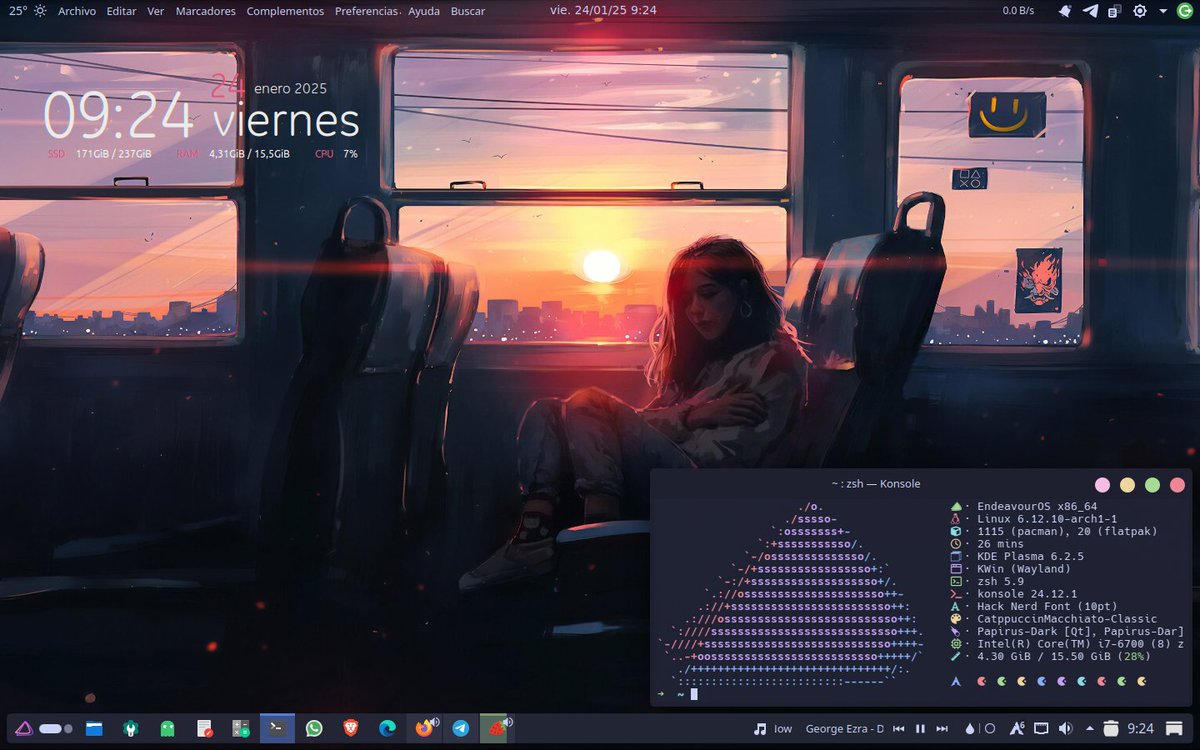Image resolution: width=1200 pixels, height=750 pixels.
Task: Click the CPU 7% readout
Action: click(336, 154)
